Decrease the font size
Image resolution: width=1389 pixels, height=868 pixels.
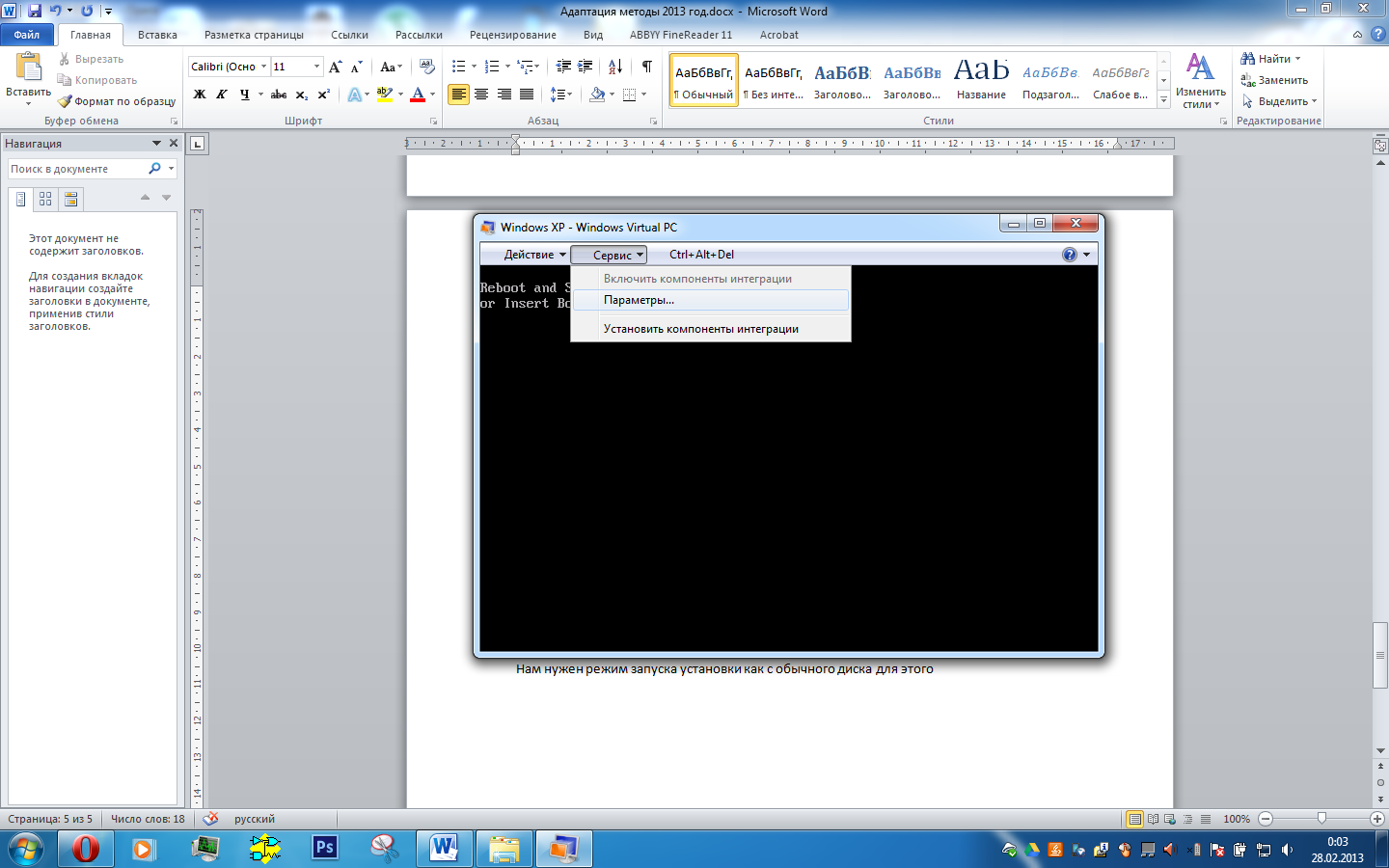(356, 67)
